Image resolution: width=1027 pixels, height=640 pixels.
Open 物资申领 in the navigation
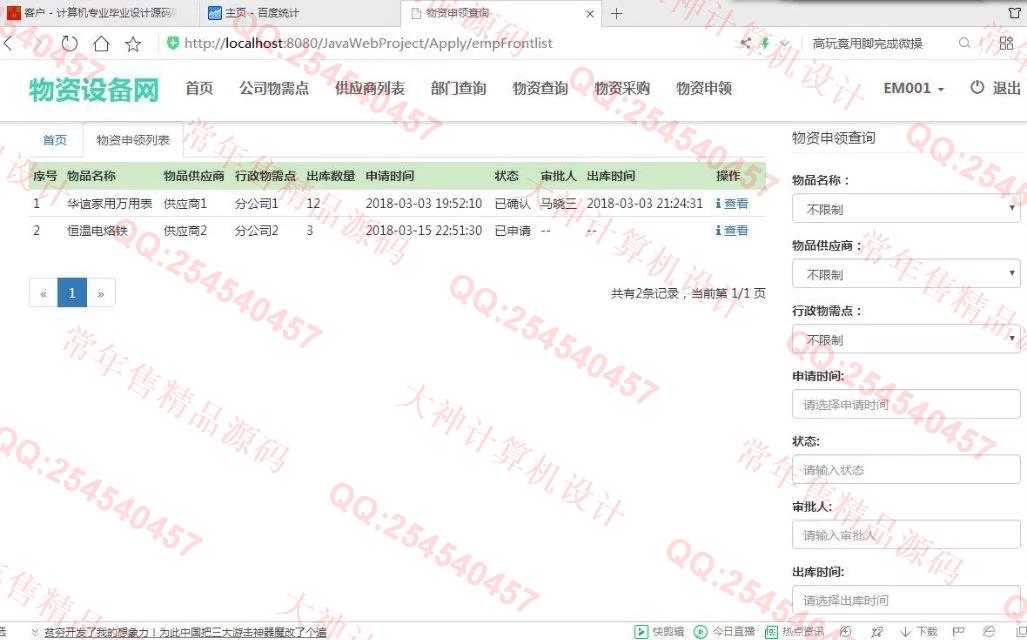[703, 88]
